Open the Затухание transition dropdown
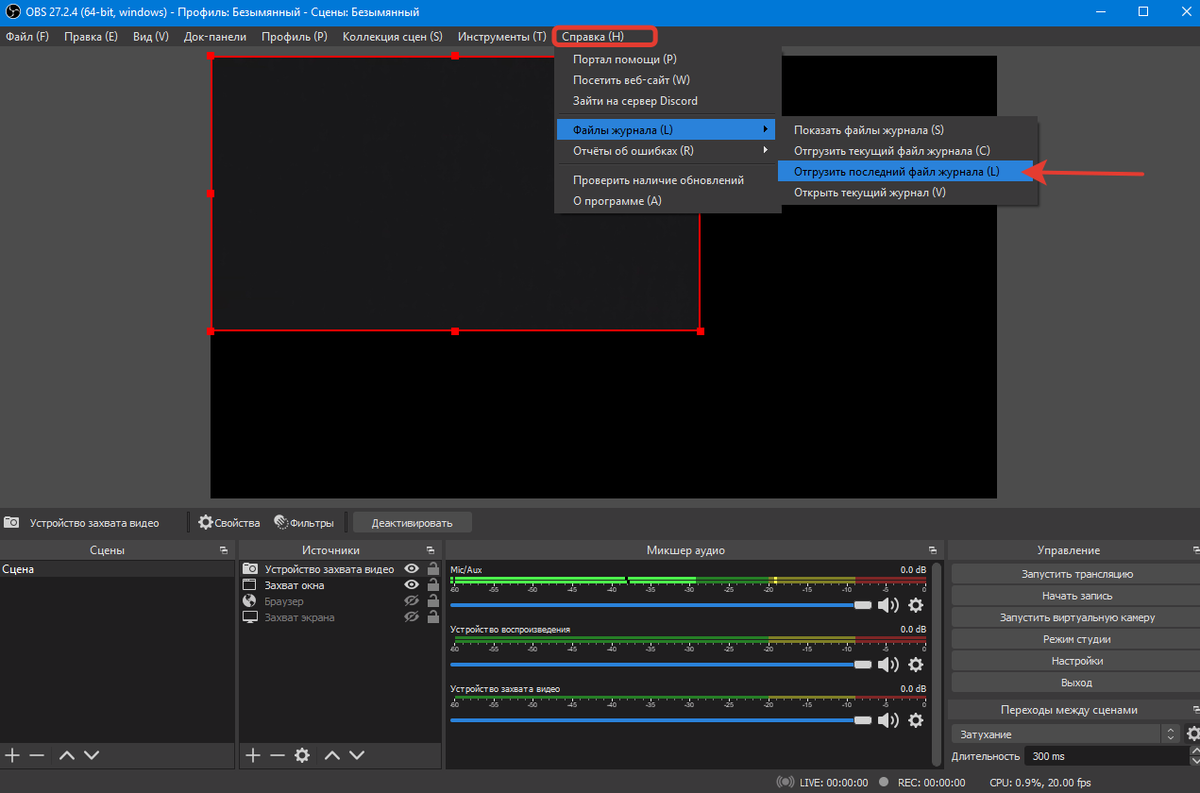The height and width of the screenshot is (793, 1200). point(1065,733)
